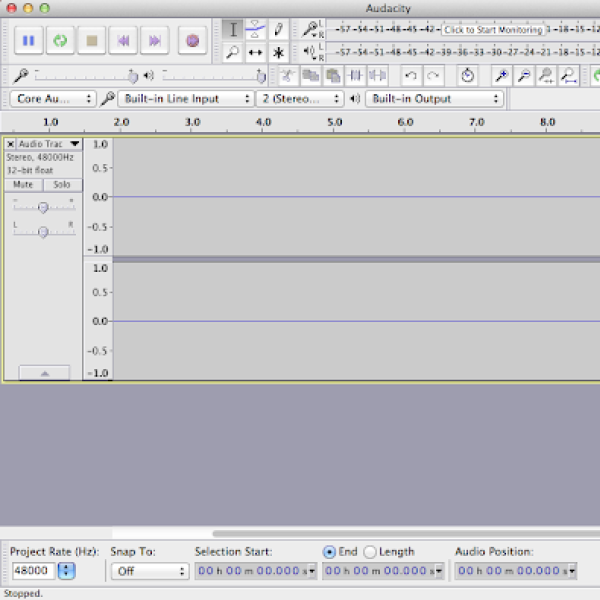Click Fit Selection zoom icon
600x600 pixels.
click(546, 76)
